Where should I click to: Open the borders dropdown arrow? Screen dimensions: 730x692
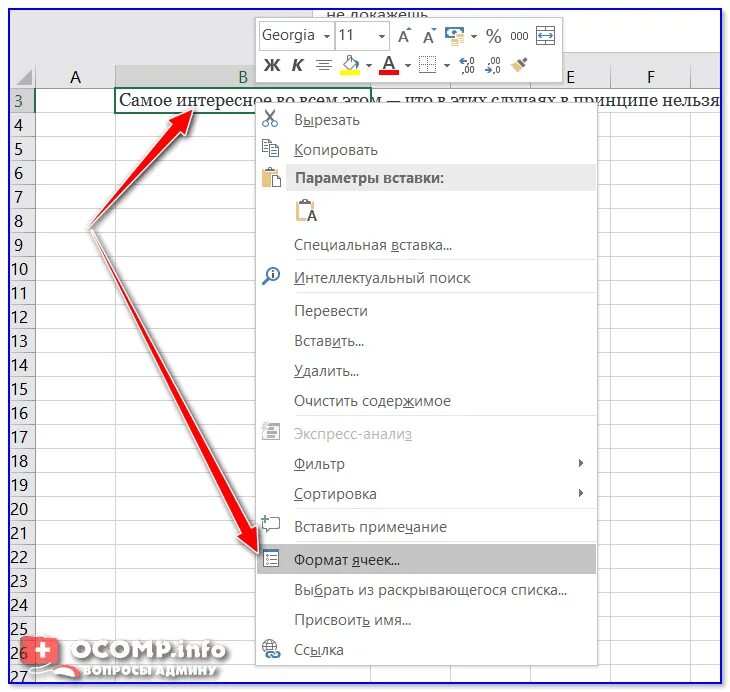tap(447, 65)
